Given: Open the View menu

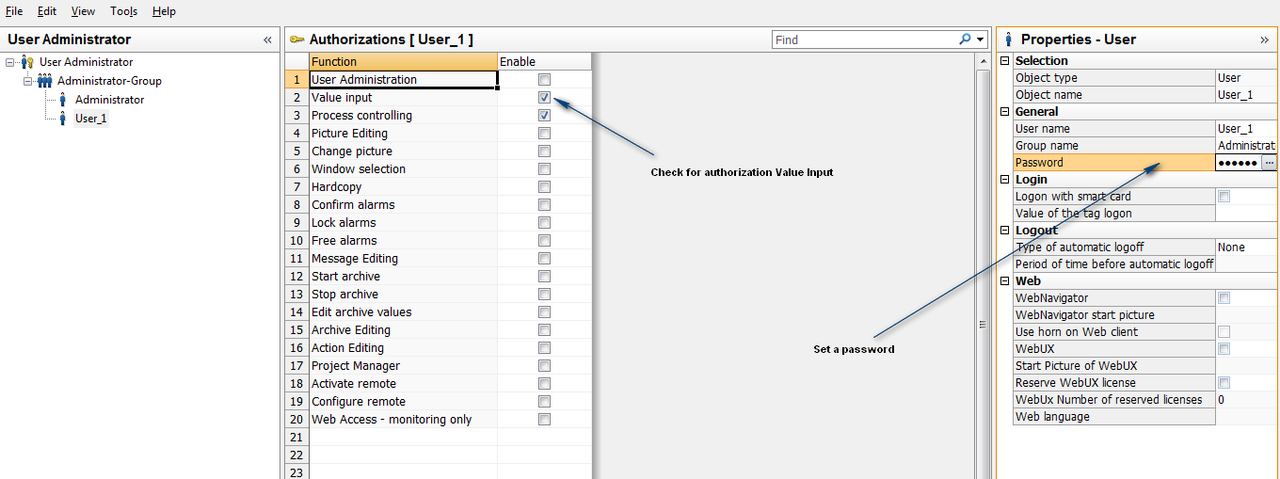Looking at the screenshot, I should [x=83, y=11].
